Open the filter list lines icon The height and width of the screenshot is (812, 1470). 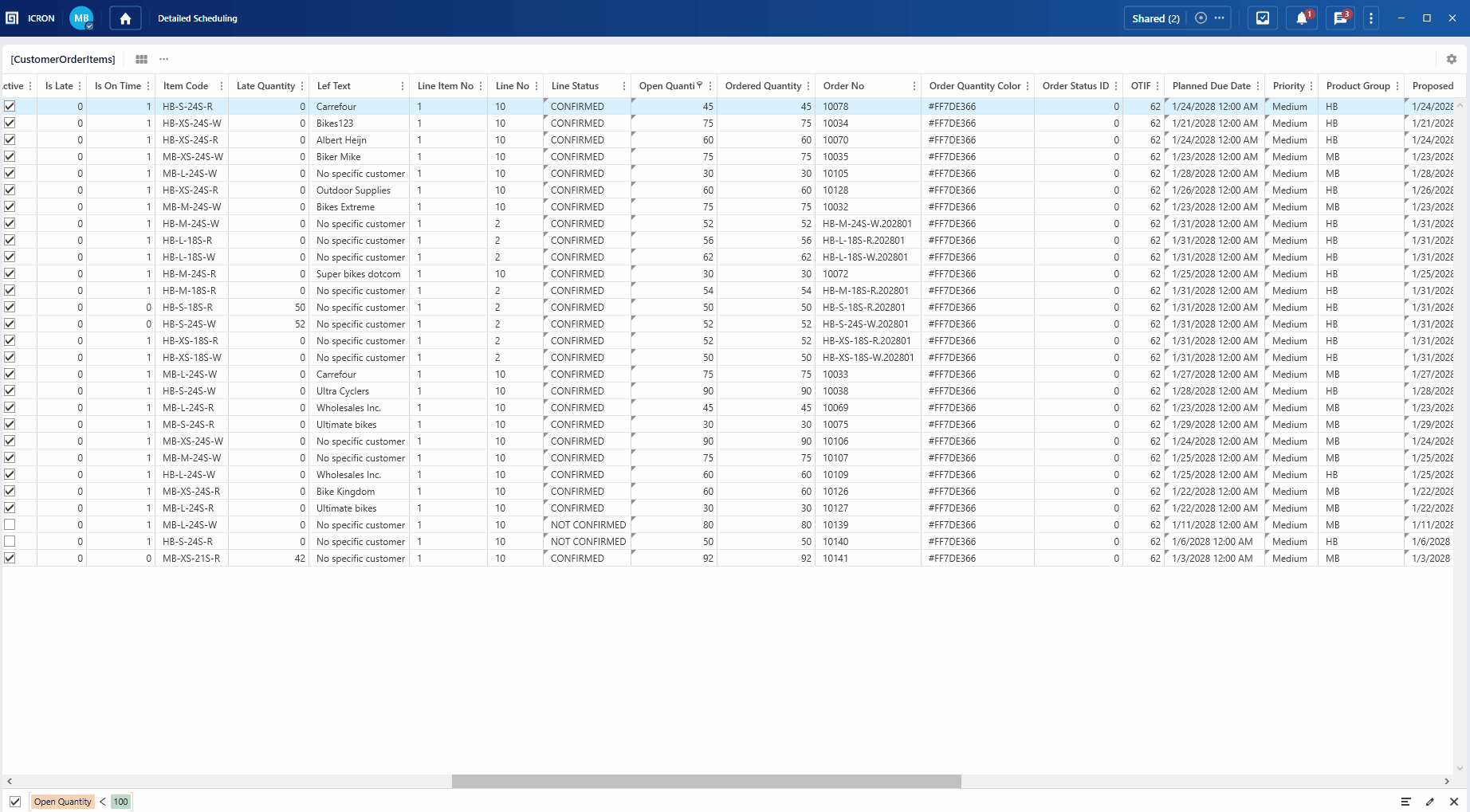1405,802
